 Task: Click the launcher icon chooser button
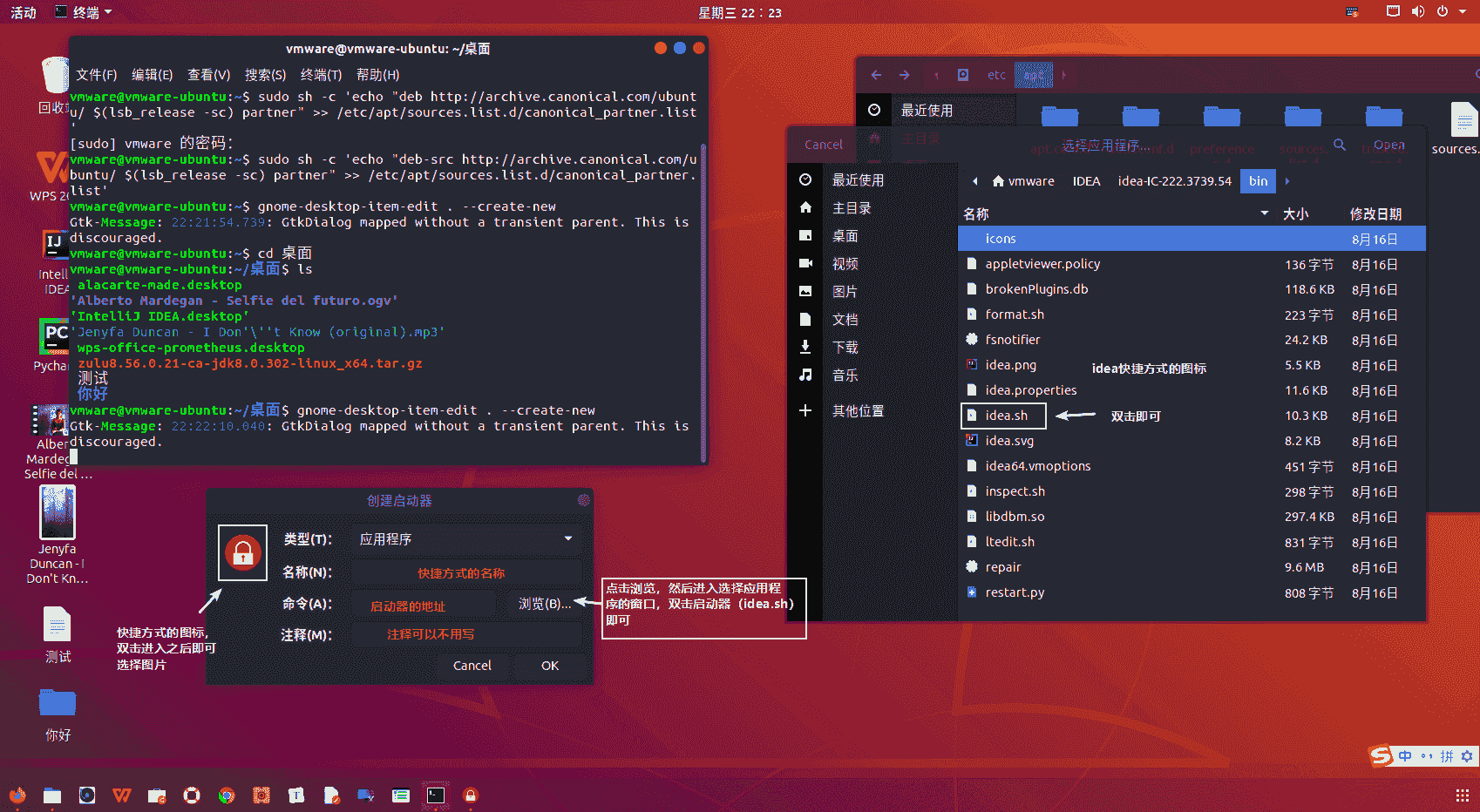pos(242,552)
